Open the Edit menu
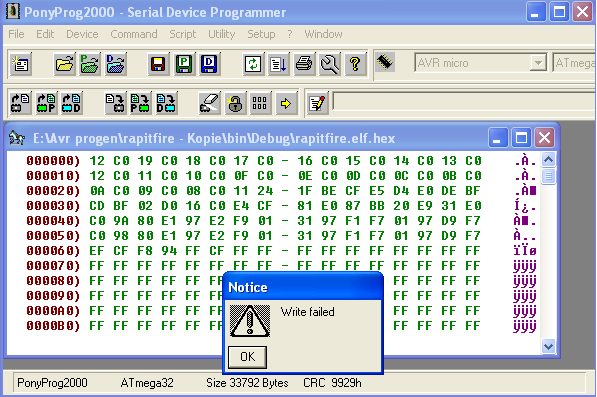597x397 pixels. pyautogui.click(x=45, y=34)
